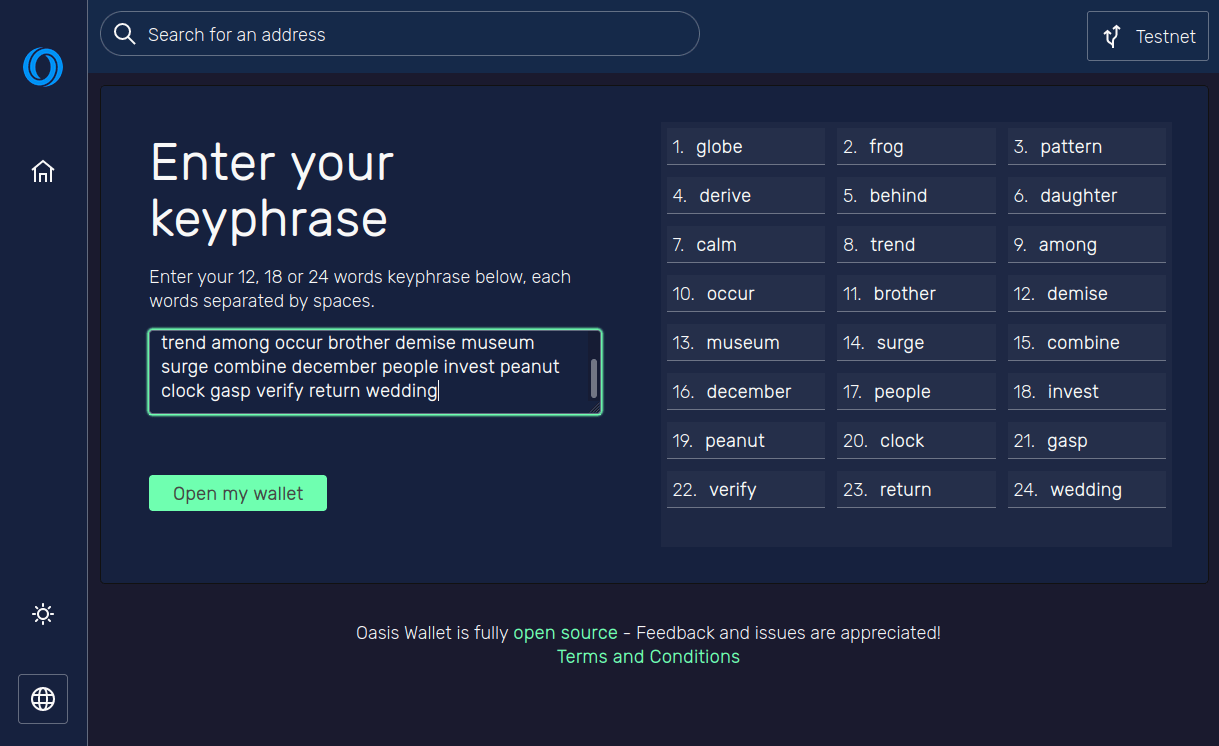Click inside the keyphrase text area
The height and width of the screenshot is (746, 1219).
pos(375,372)
